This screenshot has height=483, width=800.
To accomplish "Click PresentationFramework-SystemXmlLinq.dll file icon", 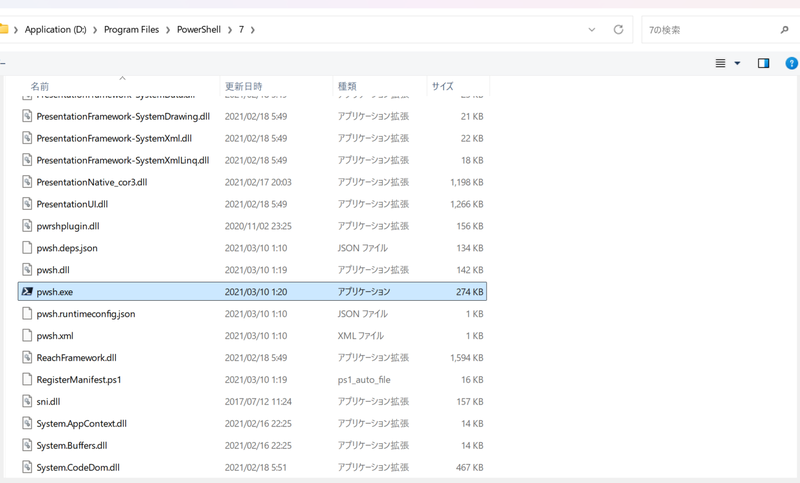I will (x=27, y=160).
